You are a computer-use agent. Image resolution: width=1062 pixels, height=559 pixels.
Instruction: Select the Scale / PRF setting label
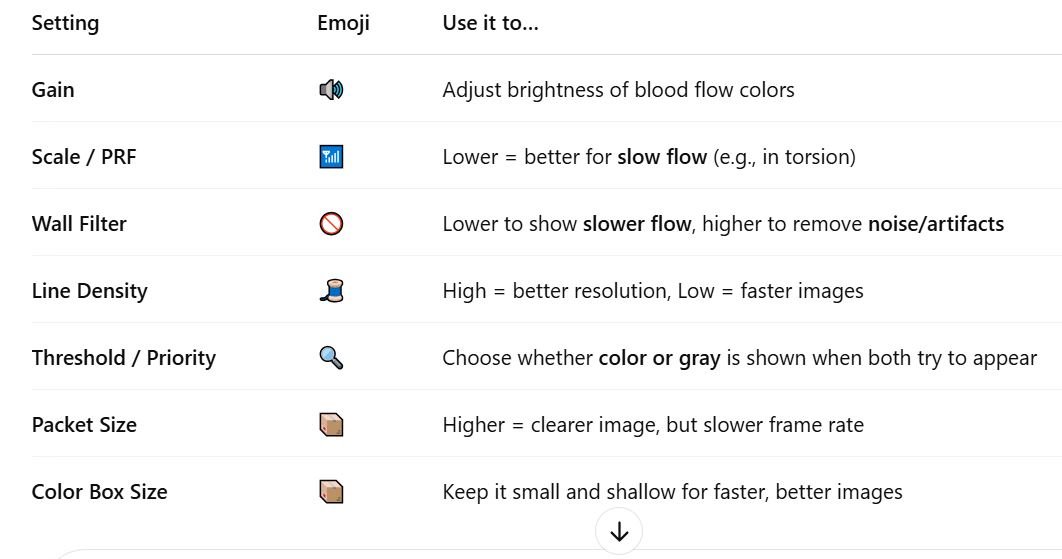click(x=84, y=157)
